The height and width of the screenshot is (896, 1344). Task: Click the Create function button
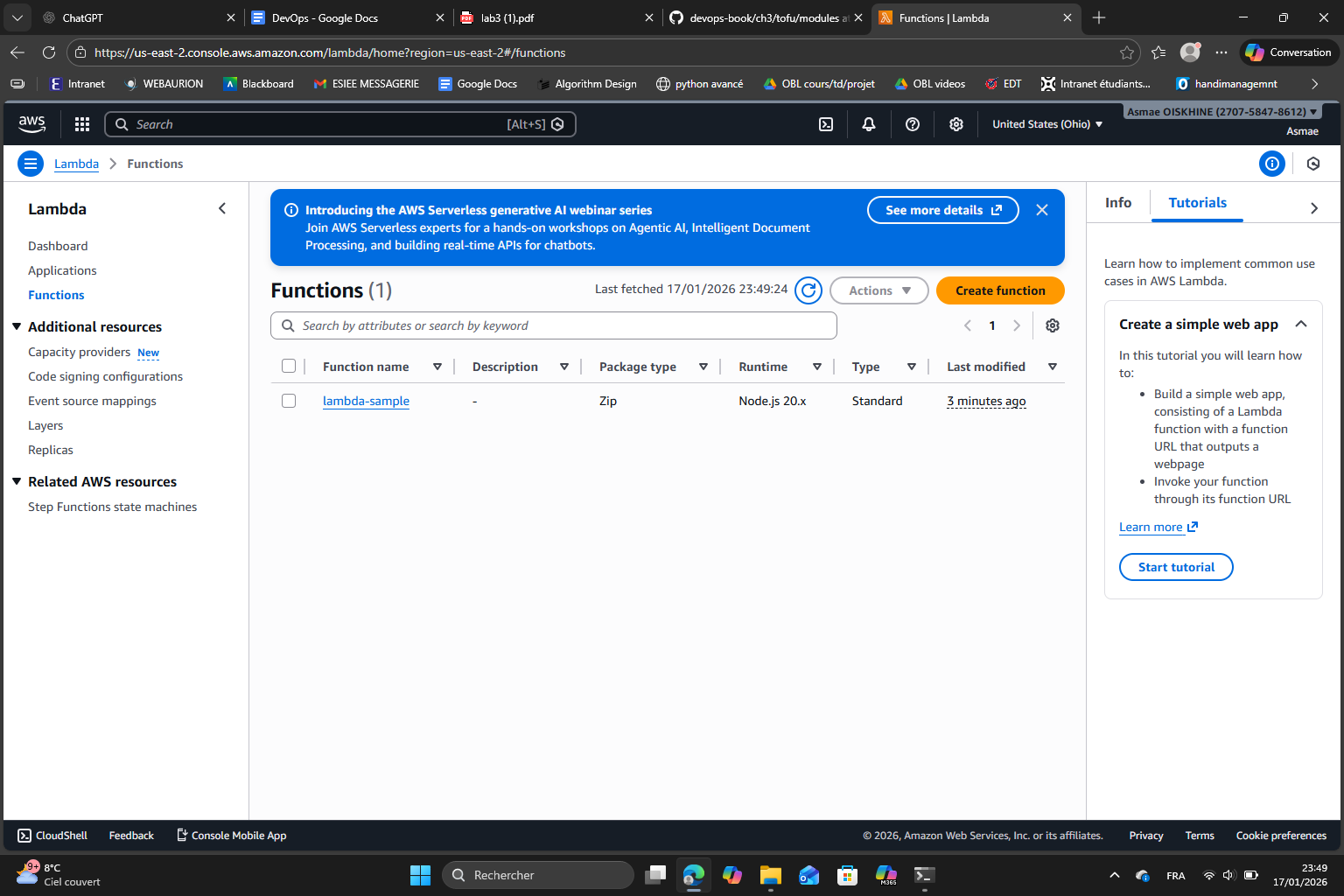(999, 290)
